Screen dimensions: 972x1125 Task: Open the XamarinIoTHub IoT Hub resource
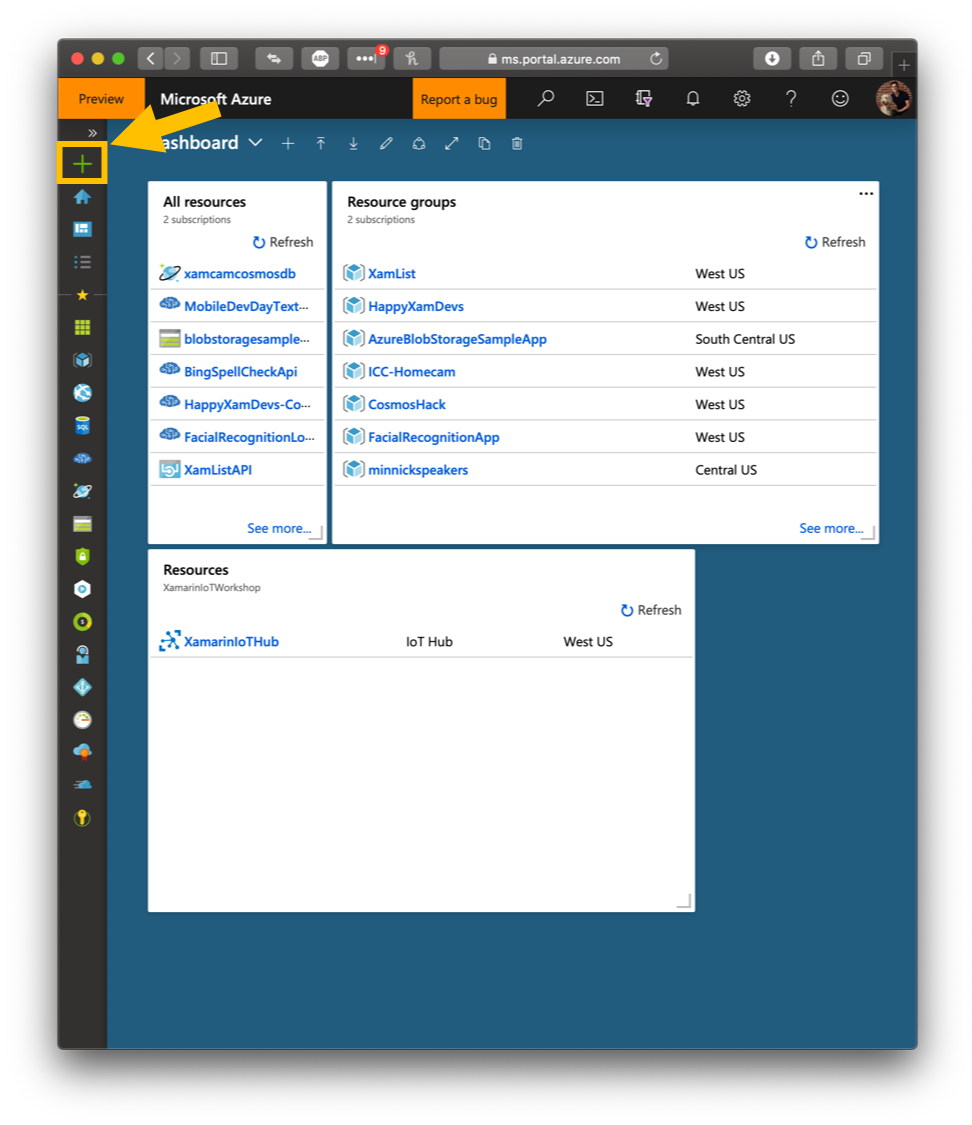[x=231, y=641]
